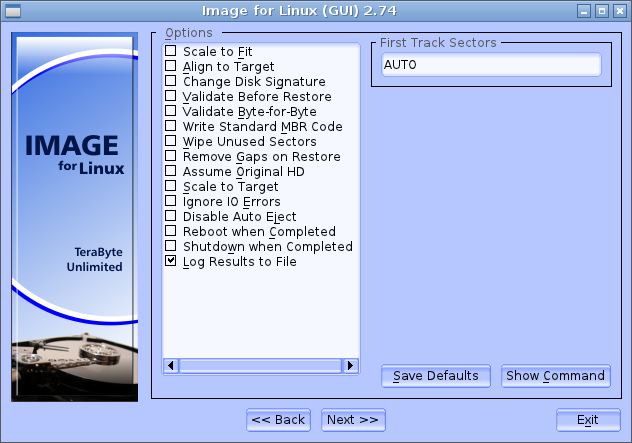Proceed with the Next >> button

(353, 420)
